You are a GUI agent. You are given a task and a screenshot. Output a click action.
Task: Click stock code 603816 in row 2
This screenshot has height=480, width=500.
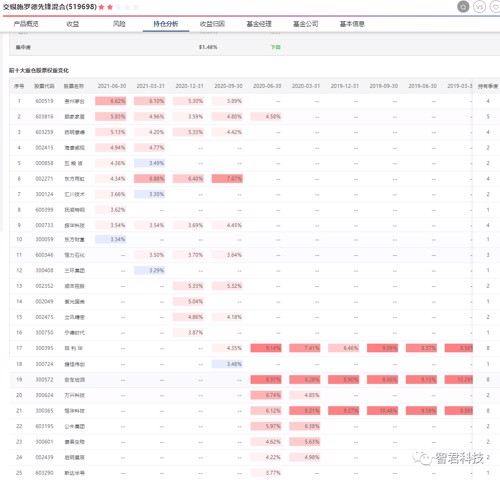click(44, 117)
